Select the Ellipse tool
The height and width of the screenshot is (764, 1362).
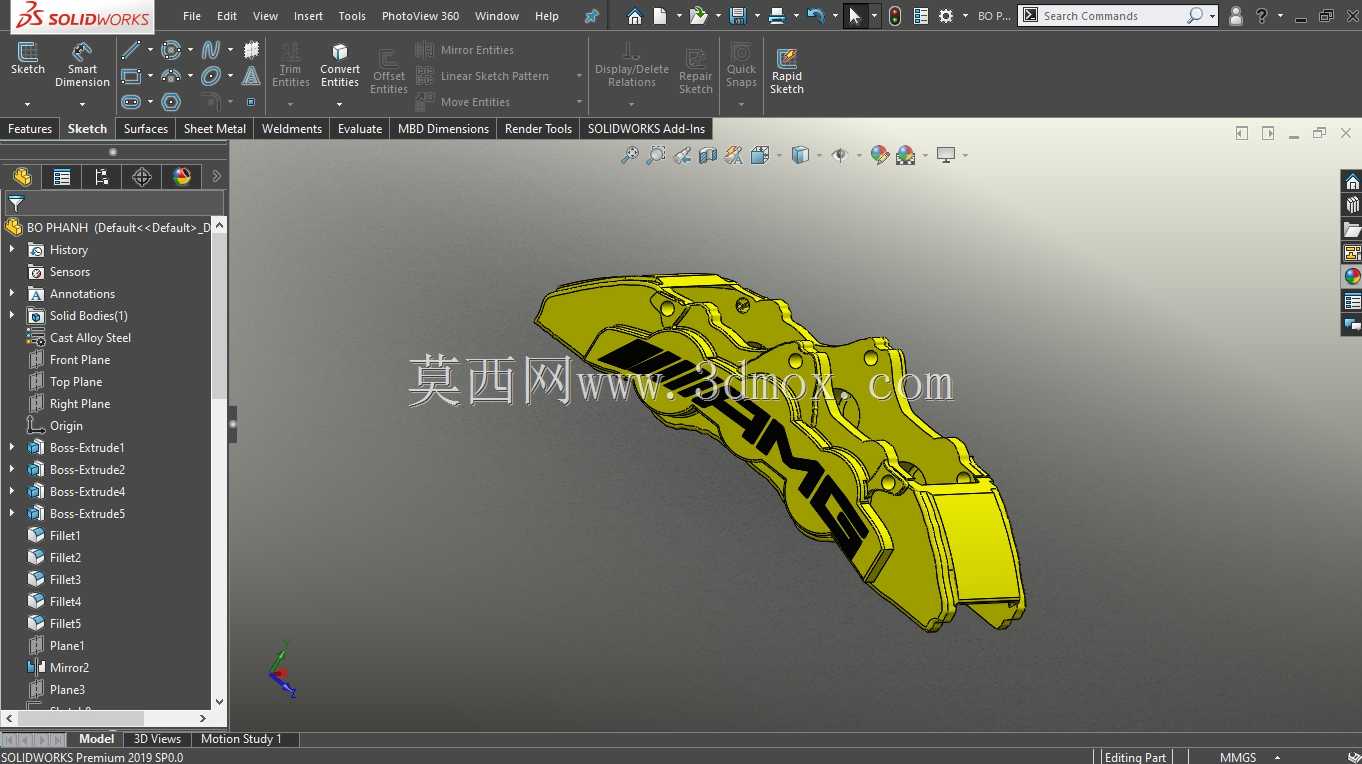click(211, 76)
